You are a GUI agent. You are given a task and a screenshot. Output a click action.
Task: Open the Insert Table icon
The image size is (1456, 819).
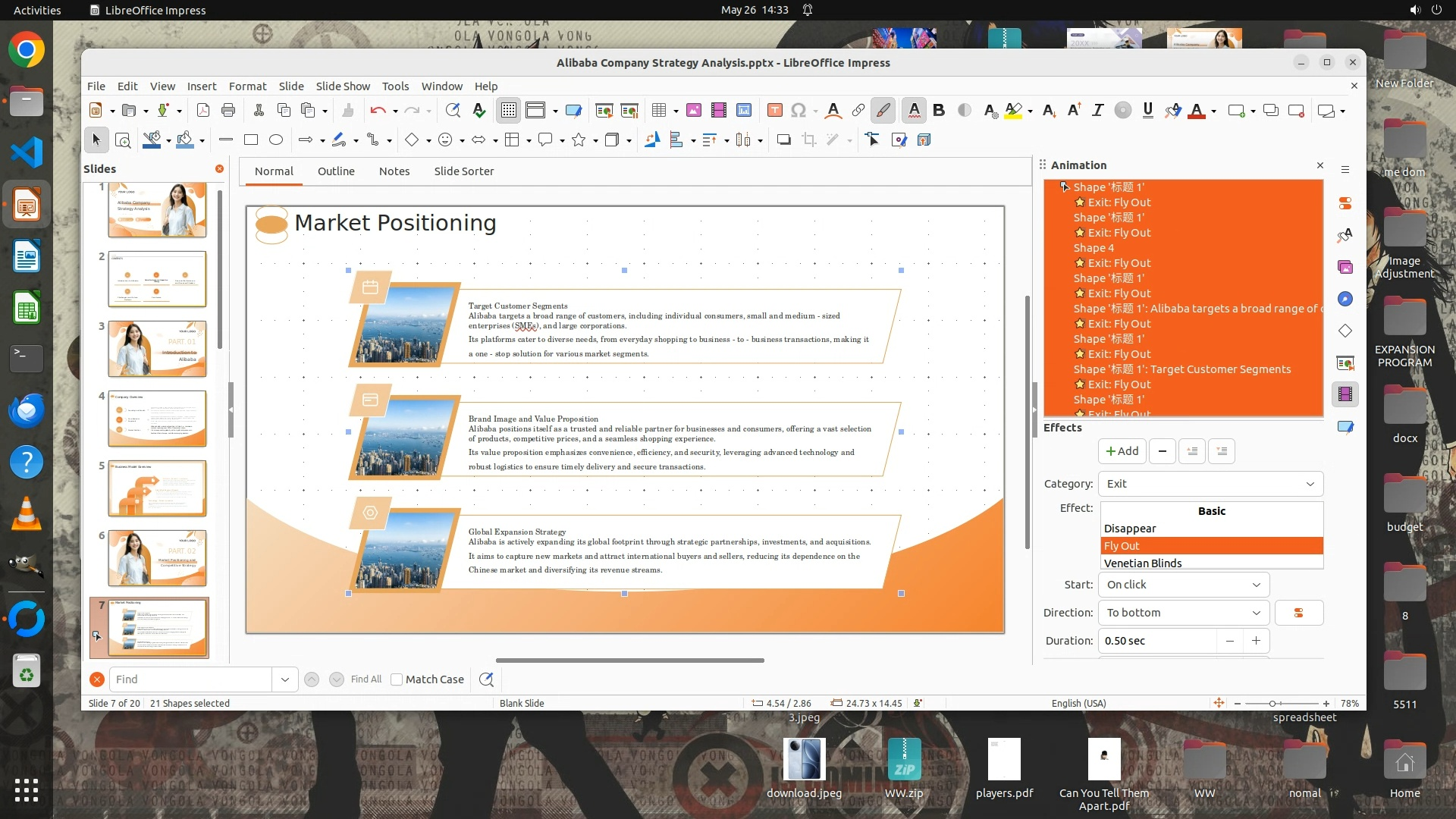coord(658,111)
